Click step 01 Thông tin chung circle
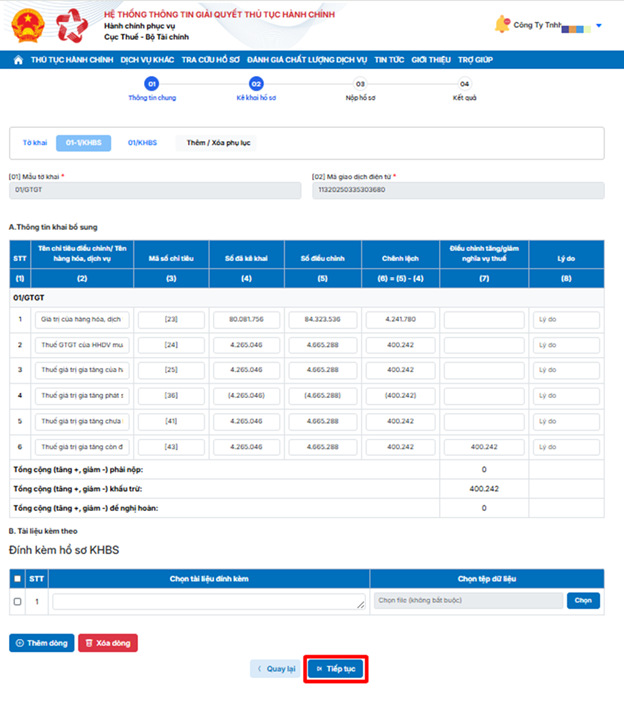 coord(152,85)
